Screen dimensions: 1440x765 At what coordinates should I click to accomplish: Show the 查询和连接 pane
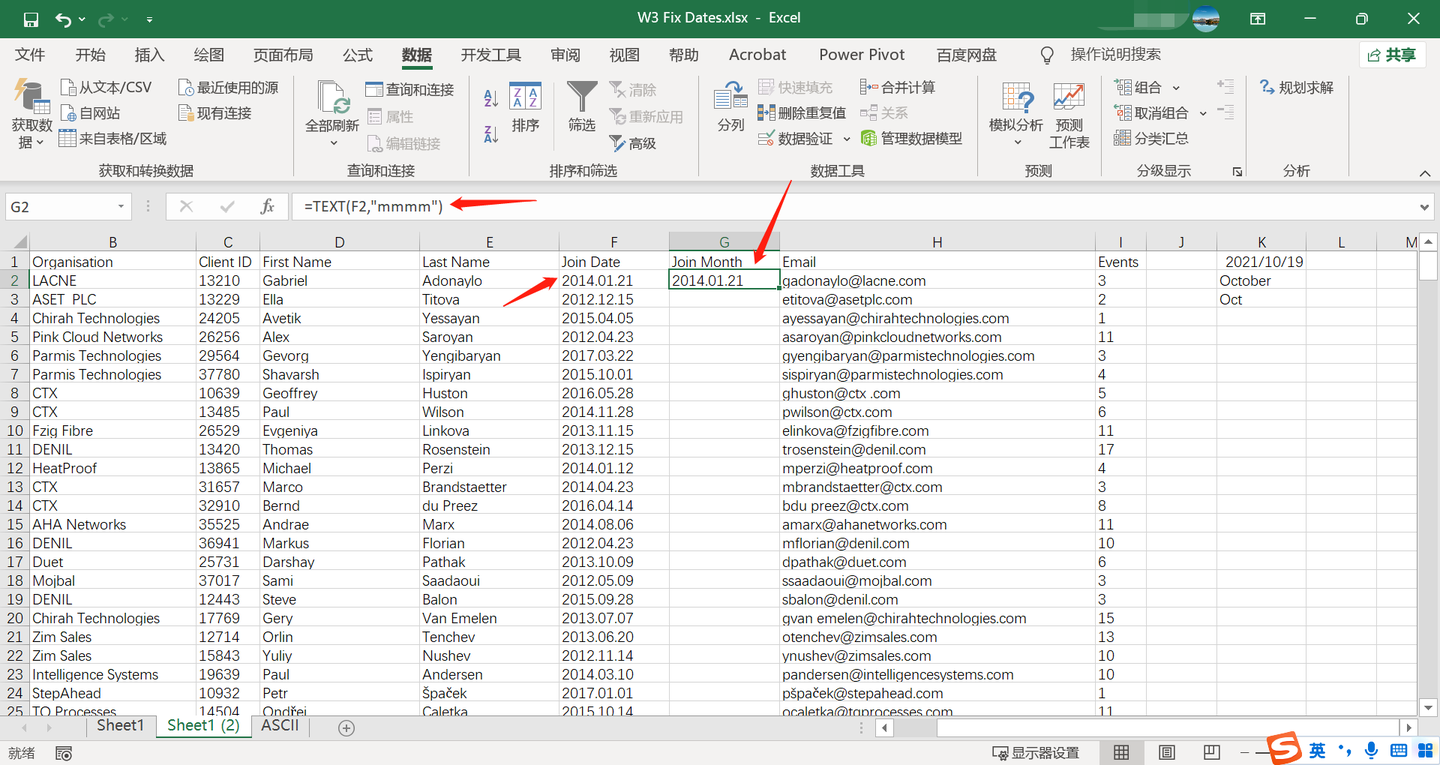click(409, 90)
